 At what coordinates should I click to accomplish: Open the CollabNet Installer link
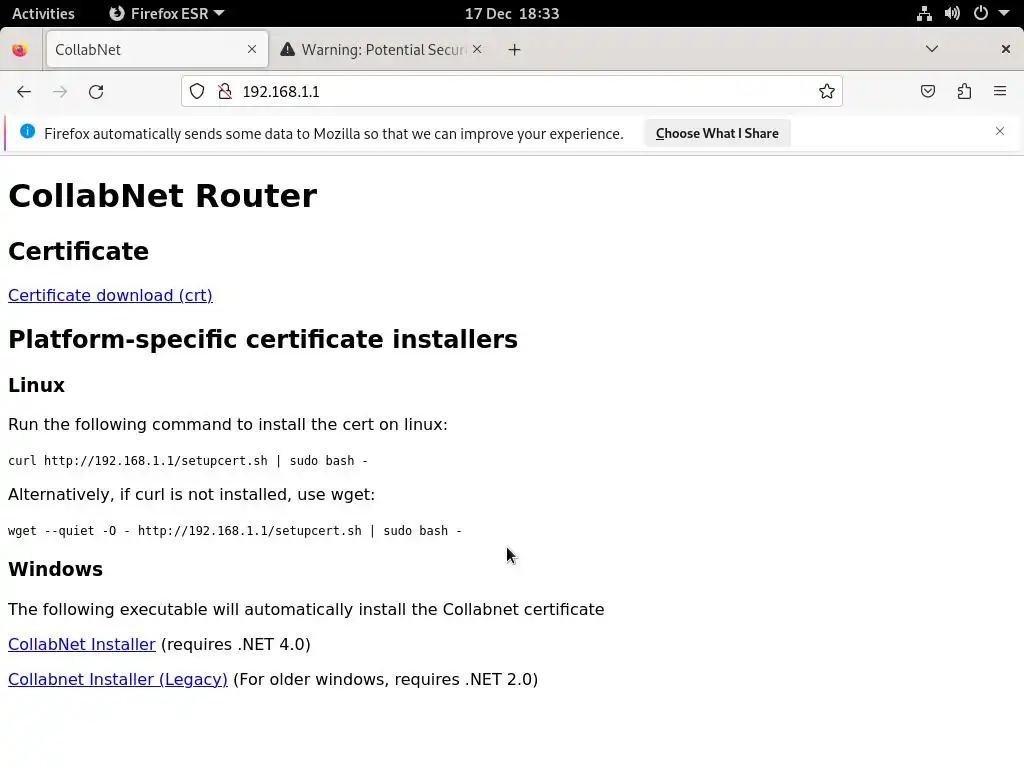click(x=82, y=645)
